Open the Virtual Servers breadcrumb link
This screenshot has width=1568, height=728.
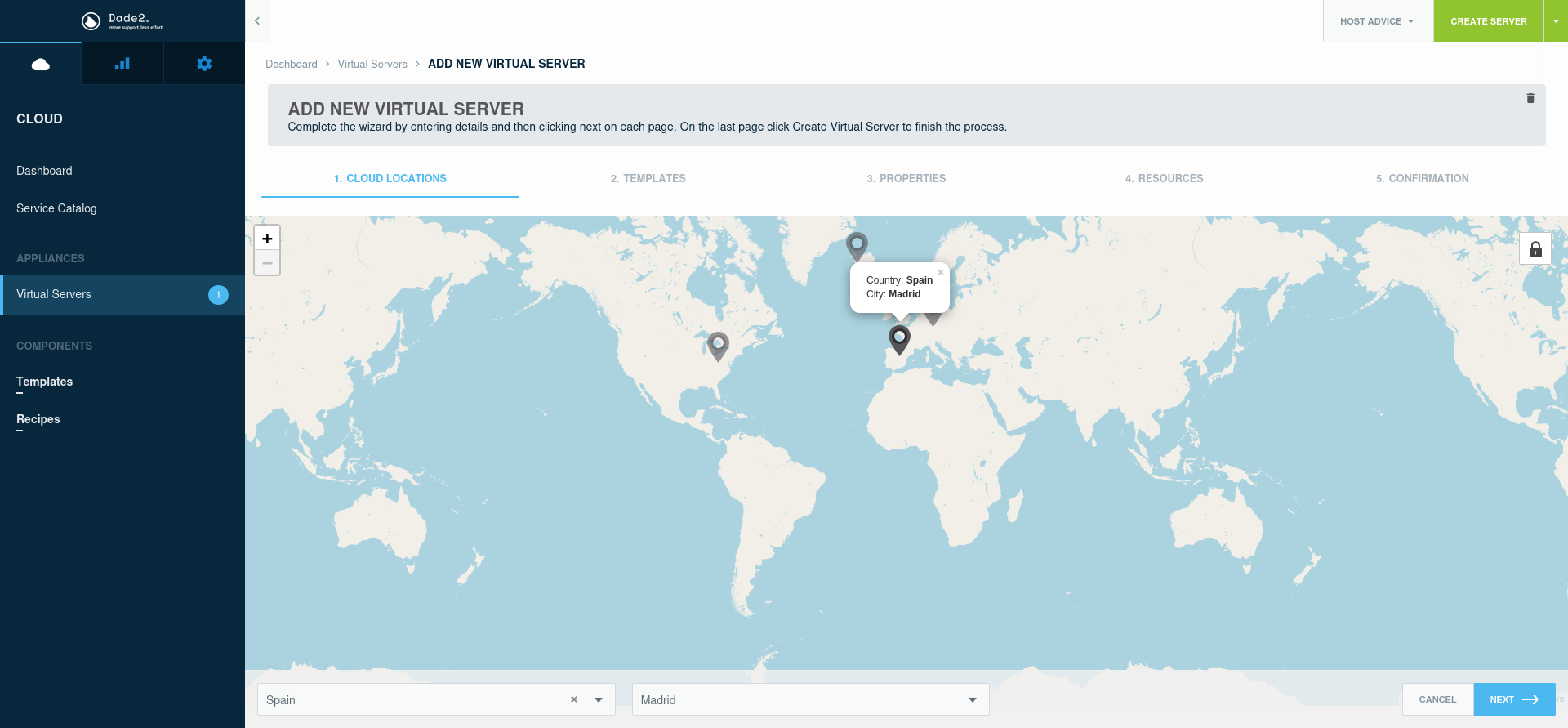[x=372, y=64]
